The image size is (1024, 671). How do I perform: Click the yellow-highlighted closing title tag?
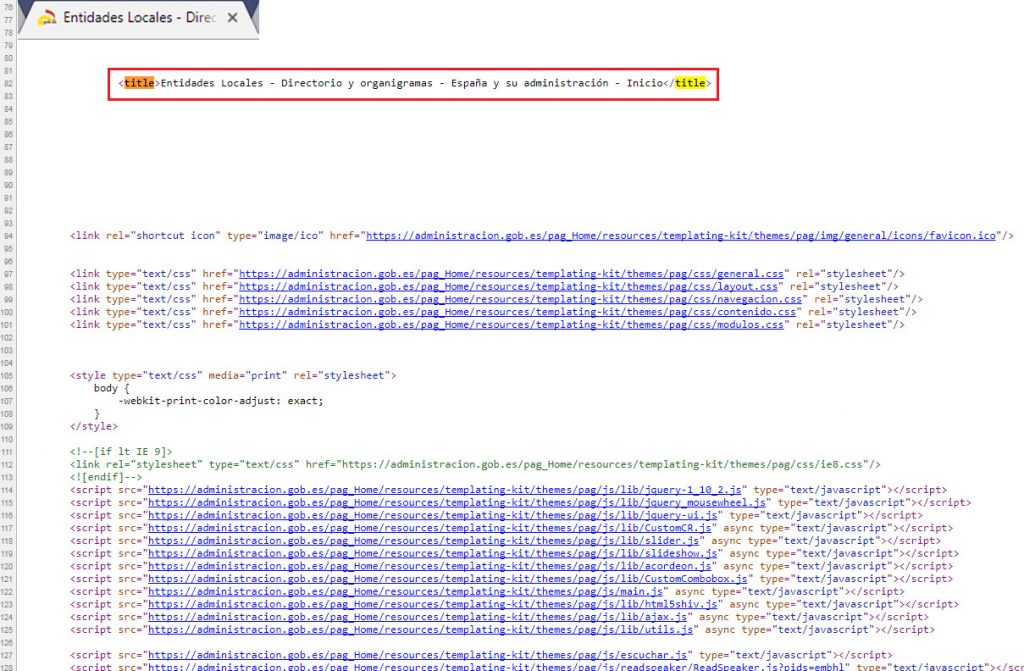pyautogui.click(x=690, y=83)
